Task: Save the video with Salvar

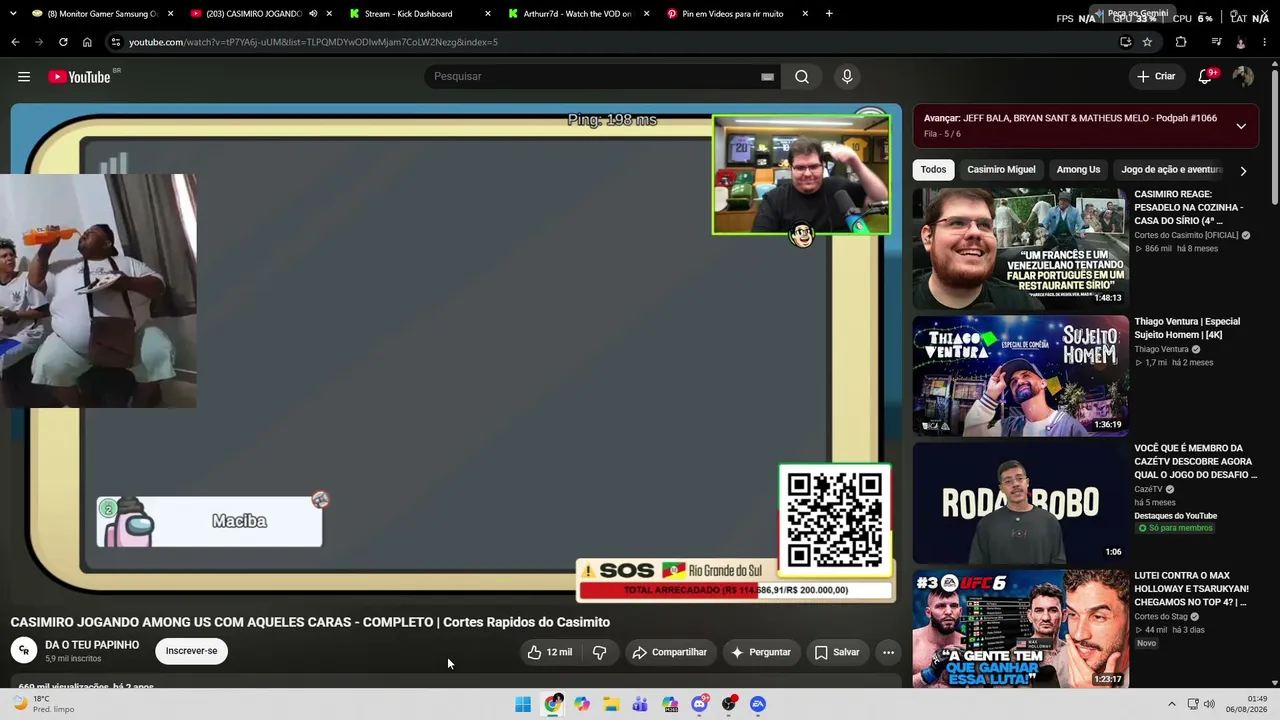Action: pos(836,652)
